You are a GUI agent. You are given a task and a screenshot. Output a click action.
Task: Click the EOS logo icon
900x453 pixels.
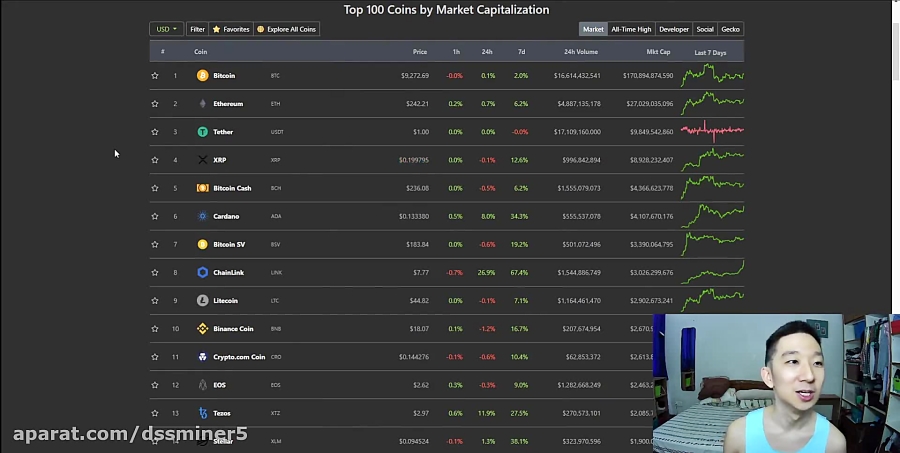point(203,385)
